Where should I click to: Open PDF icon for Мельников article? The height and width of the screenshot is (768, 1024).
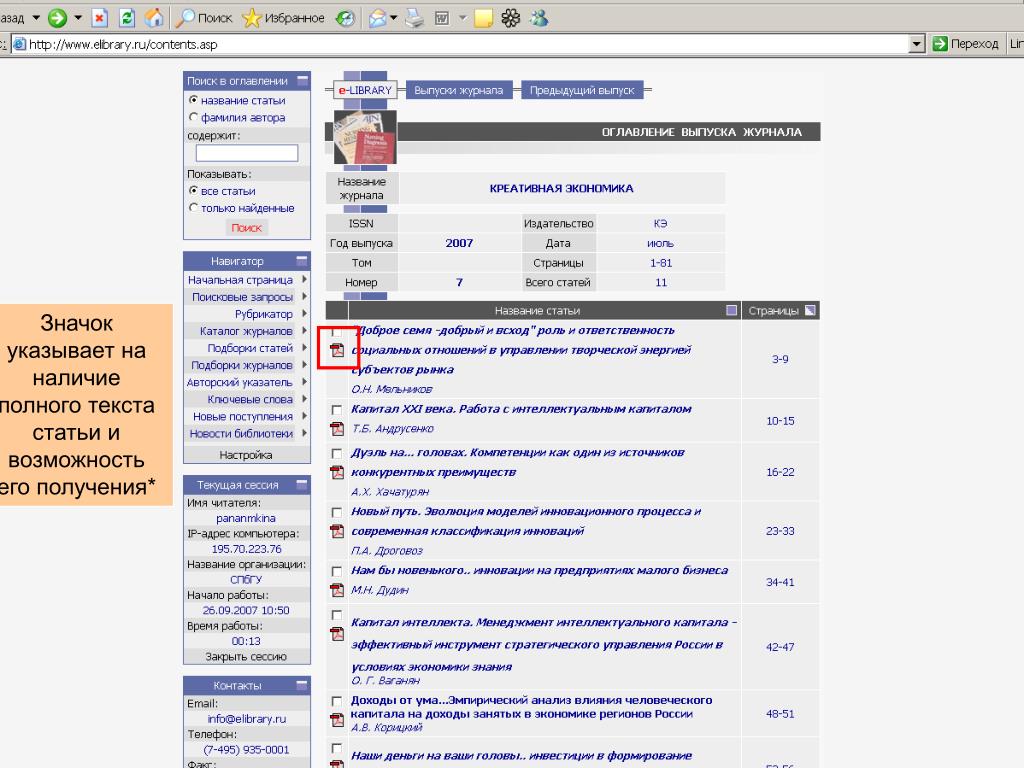[337, 350]
